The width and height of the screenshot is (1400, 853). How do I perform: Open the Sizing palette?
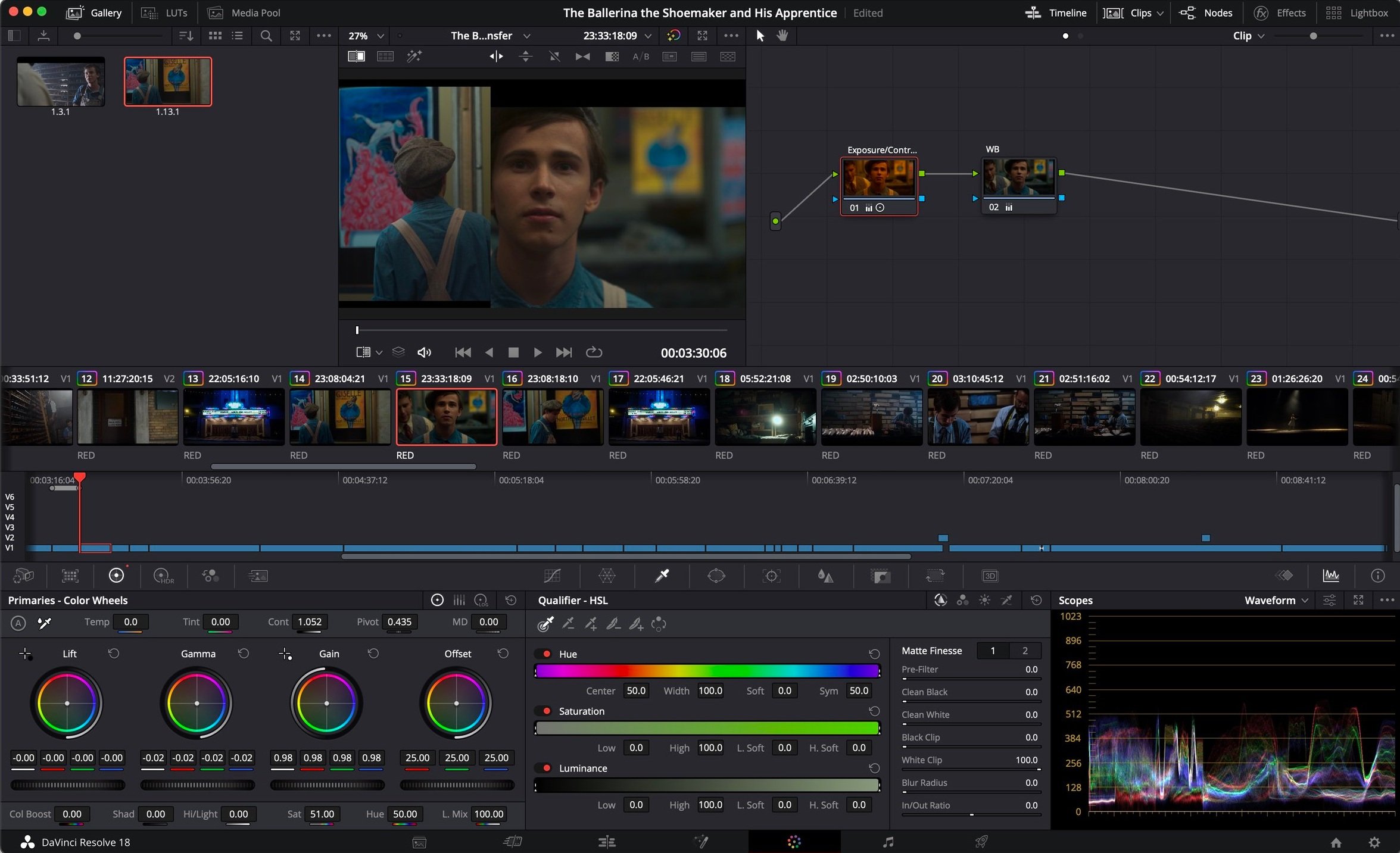(935, 576)
